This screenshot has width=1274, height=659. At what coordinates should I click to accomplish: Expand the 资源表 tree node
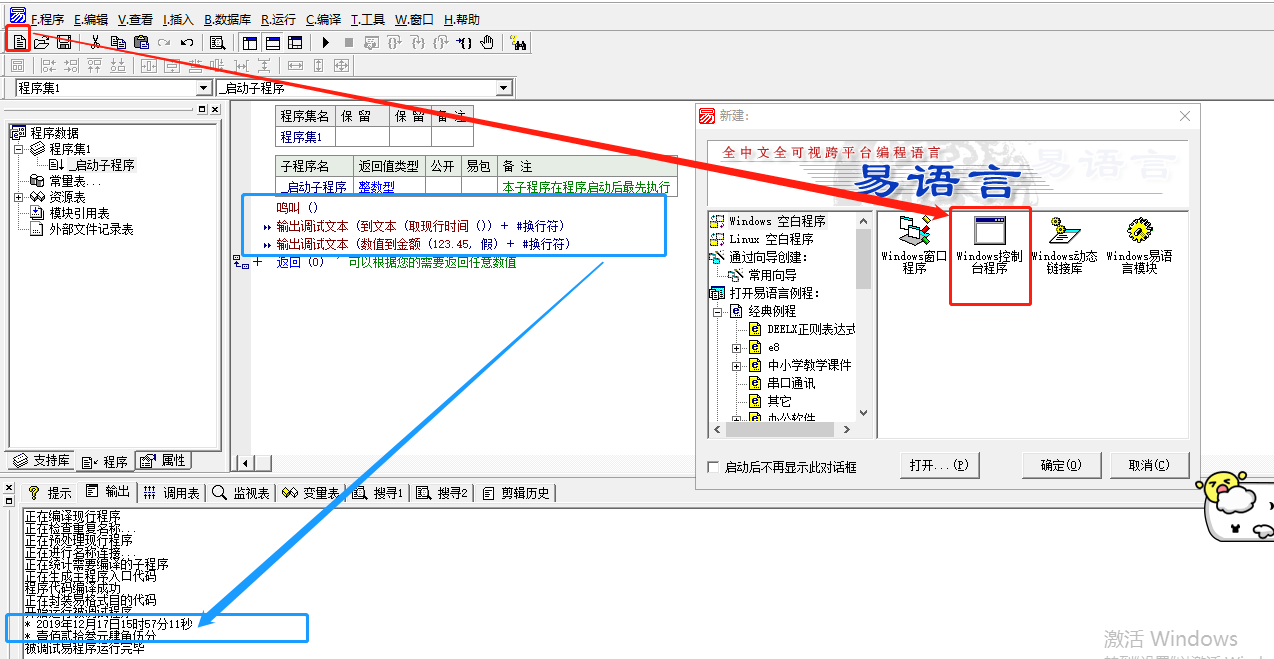pos(18,197)
